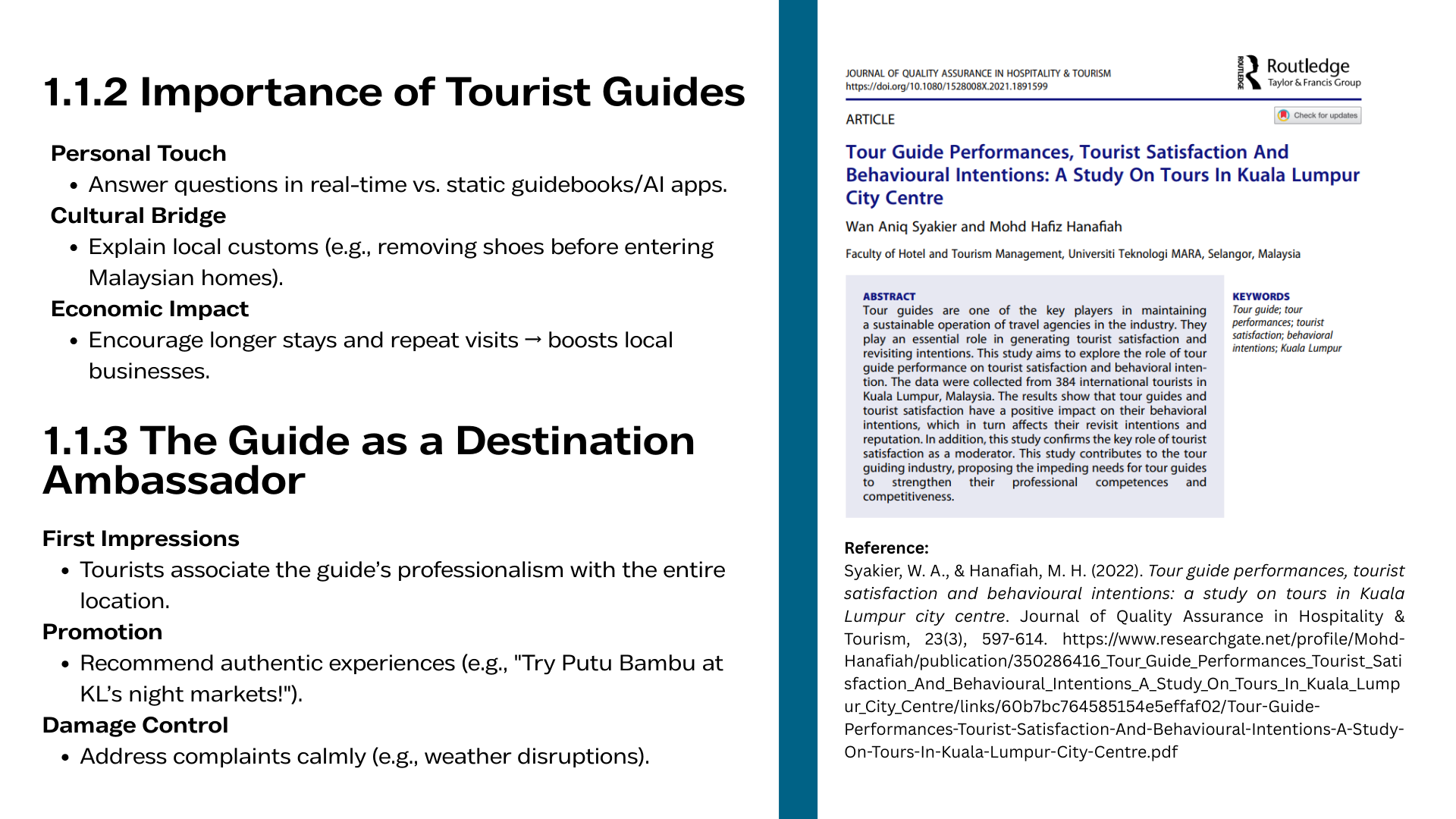Click the First Impressions subheading
Viewport: 1456px width, 819px height.
(x=140, y=538)
